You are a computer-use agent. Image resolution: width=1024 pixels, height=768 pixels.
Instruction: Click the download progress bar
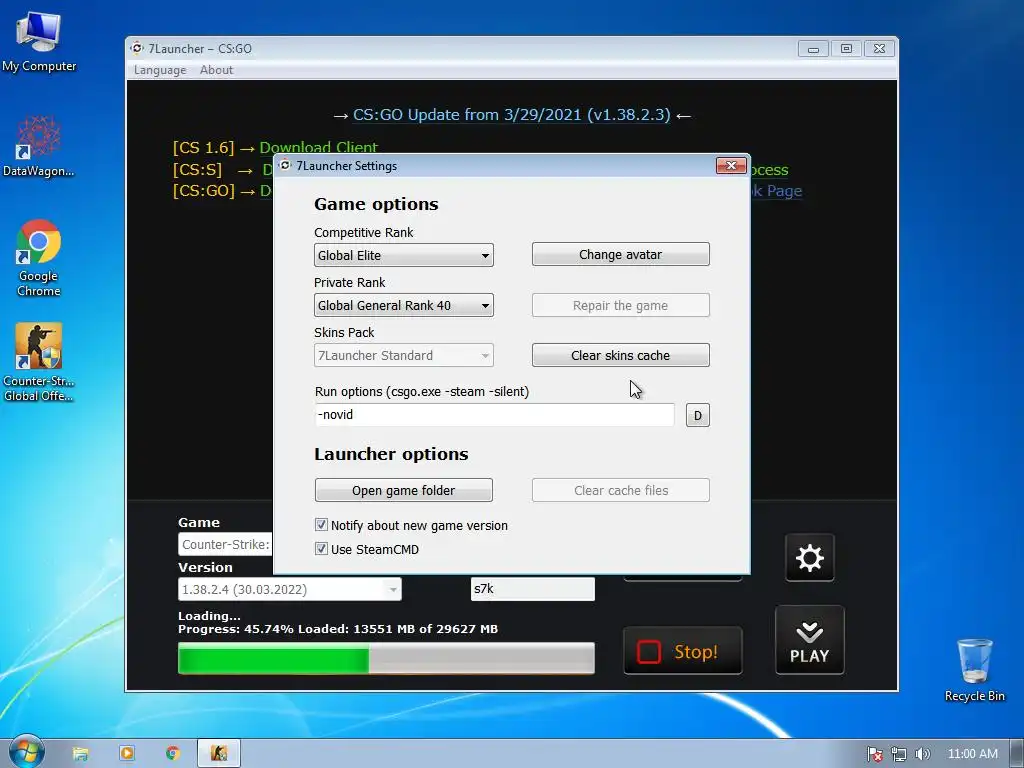tap(386, 658)
